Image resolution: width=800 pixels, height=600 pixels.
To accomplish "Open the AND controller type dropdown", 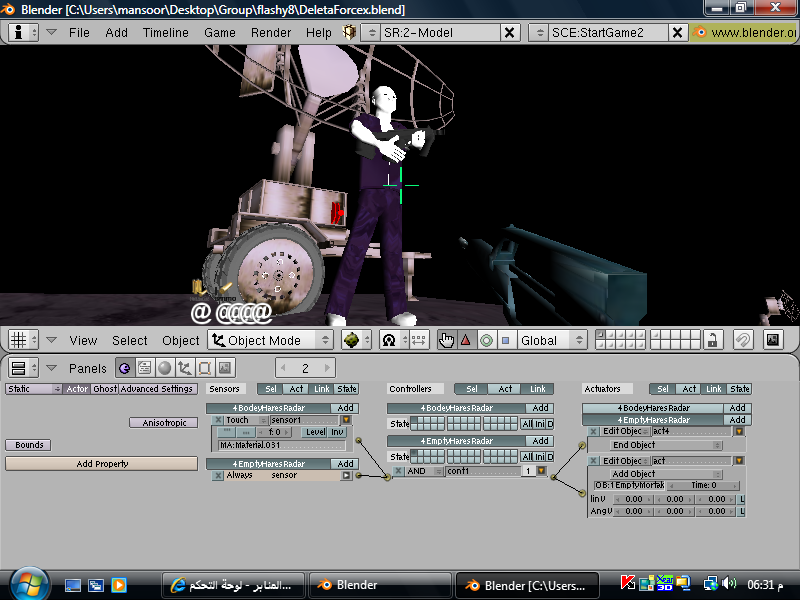I will pyautogui.click(x=424, y=471).
